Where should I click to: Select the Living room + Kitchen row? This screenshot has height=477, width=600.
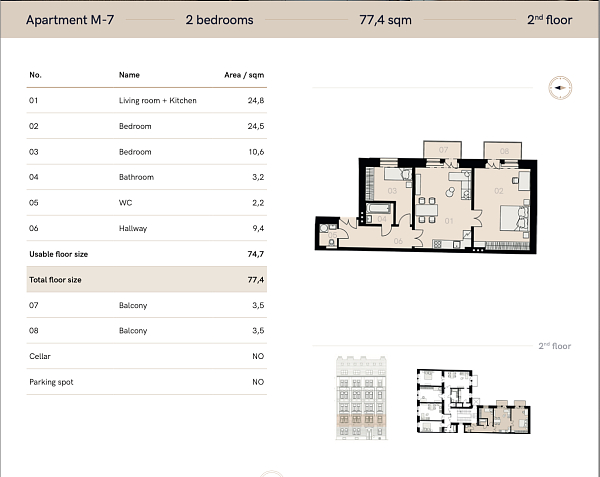[x=146, y=101]
